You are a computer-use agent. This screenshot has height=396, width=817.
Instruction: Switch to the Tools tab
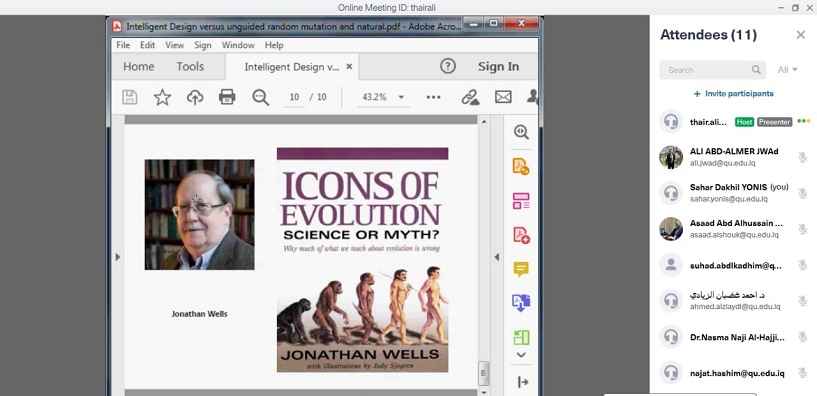[x=190, y=67]
